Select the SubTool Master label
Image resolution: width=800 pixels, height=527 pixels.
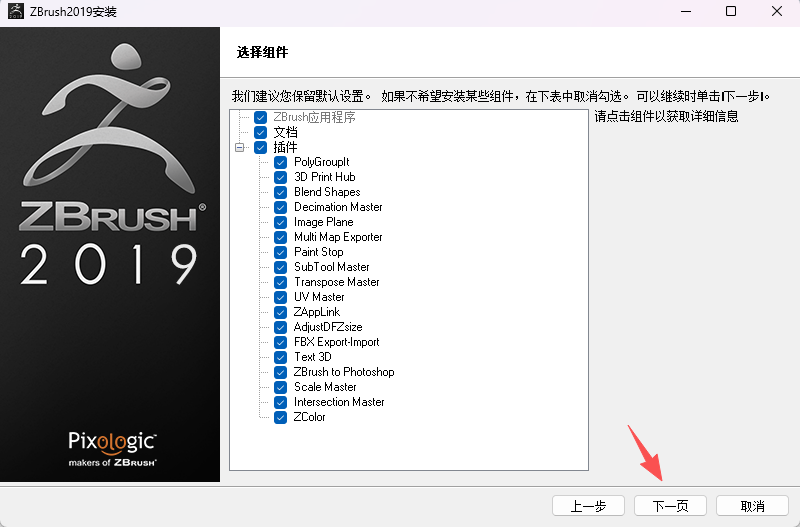click(332, 267)
